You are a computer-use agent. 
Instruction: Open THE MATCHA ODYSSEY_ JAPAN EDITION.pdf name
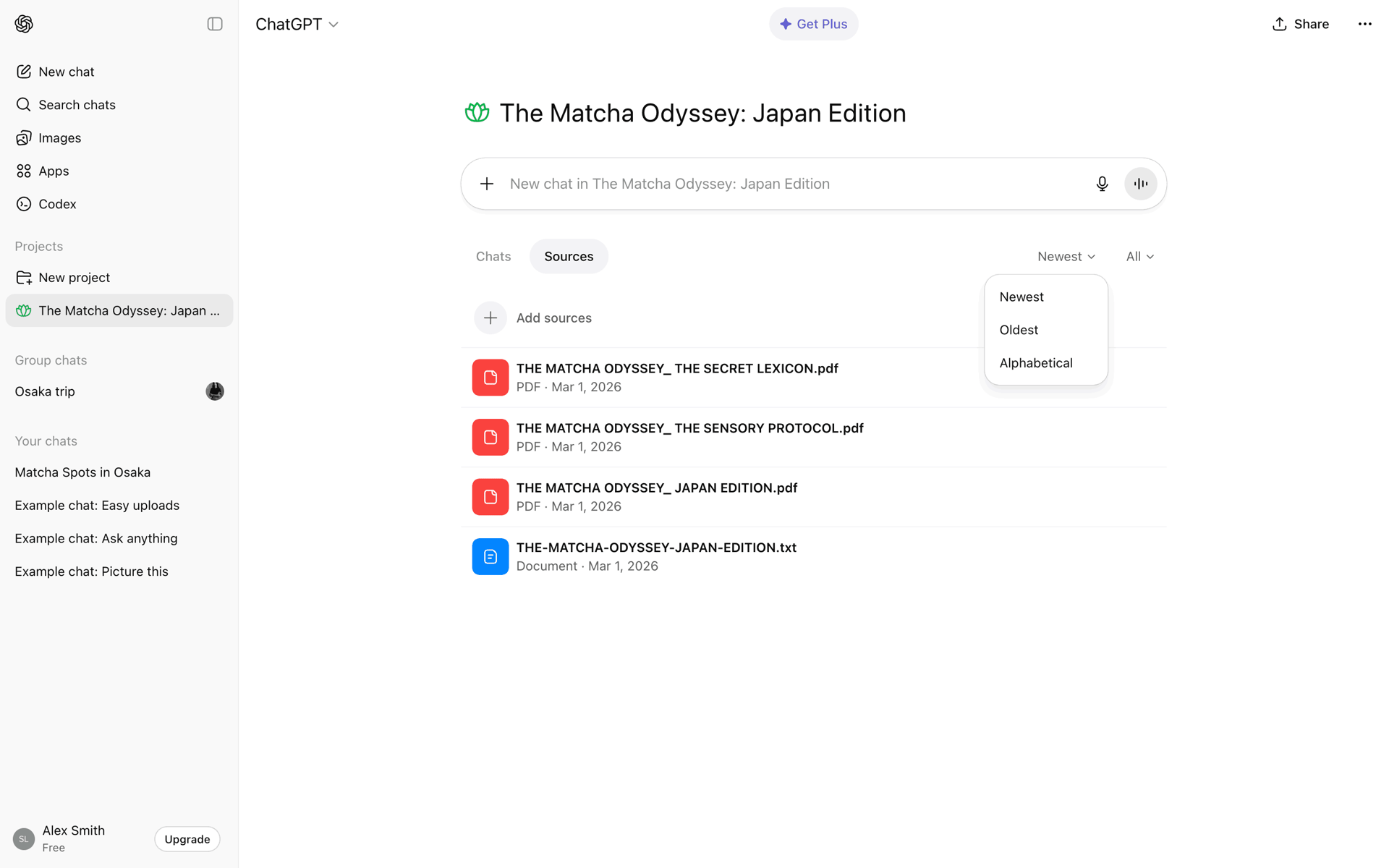(x=657, y=488)
